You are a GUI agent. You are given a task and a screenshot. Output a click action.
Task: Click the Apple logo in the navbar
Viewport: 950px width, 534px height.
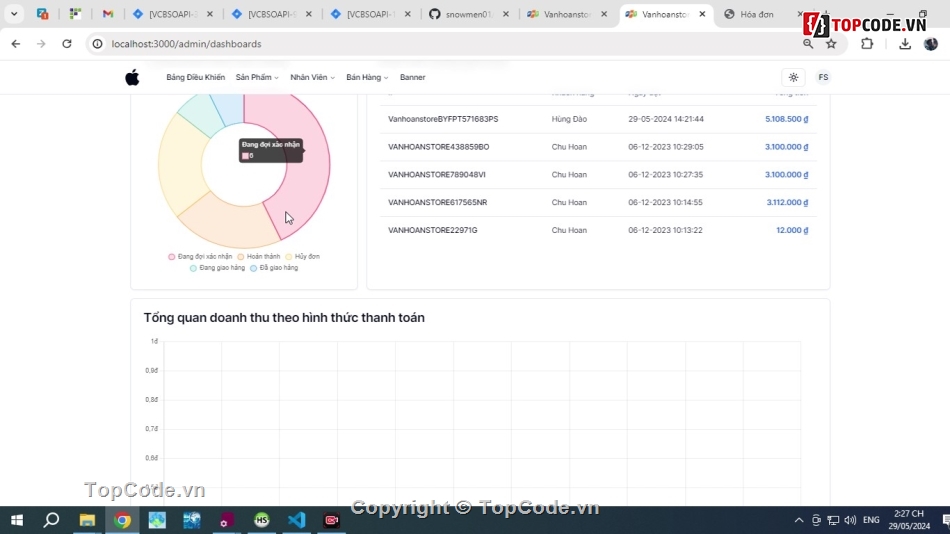(x=132, y=78)
